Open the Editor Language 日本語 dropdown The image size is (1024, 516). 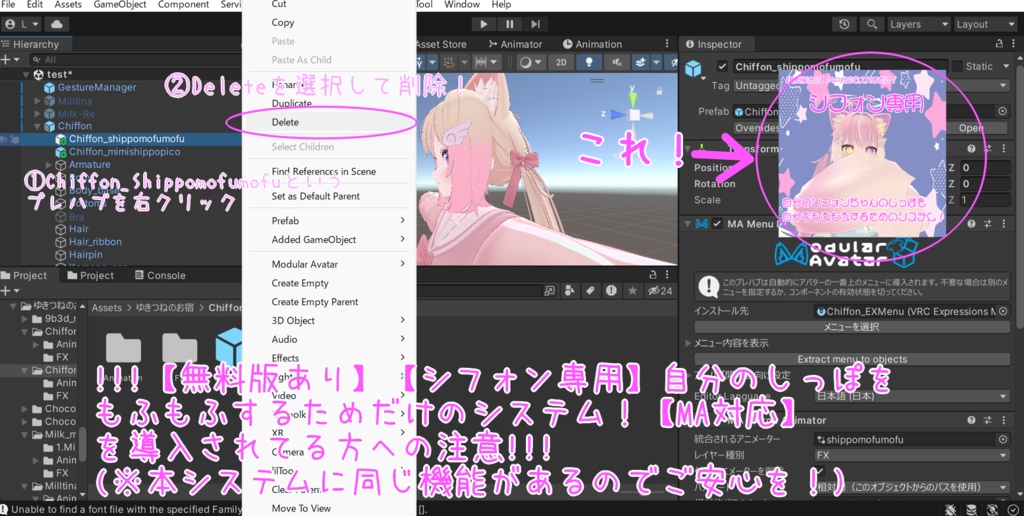click(912, 396)
